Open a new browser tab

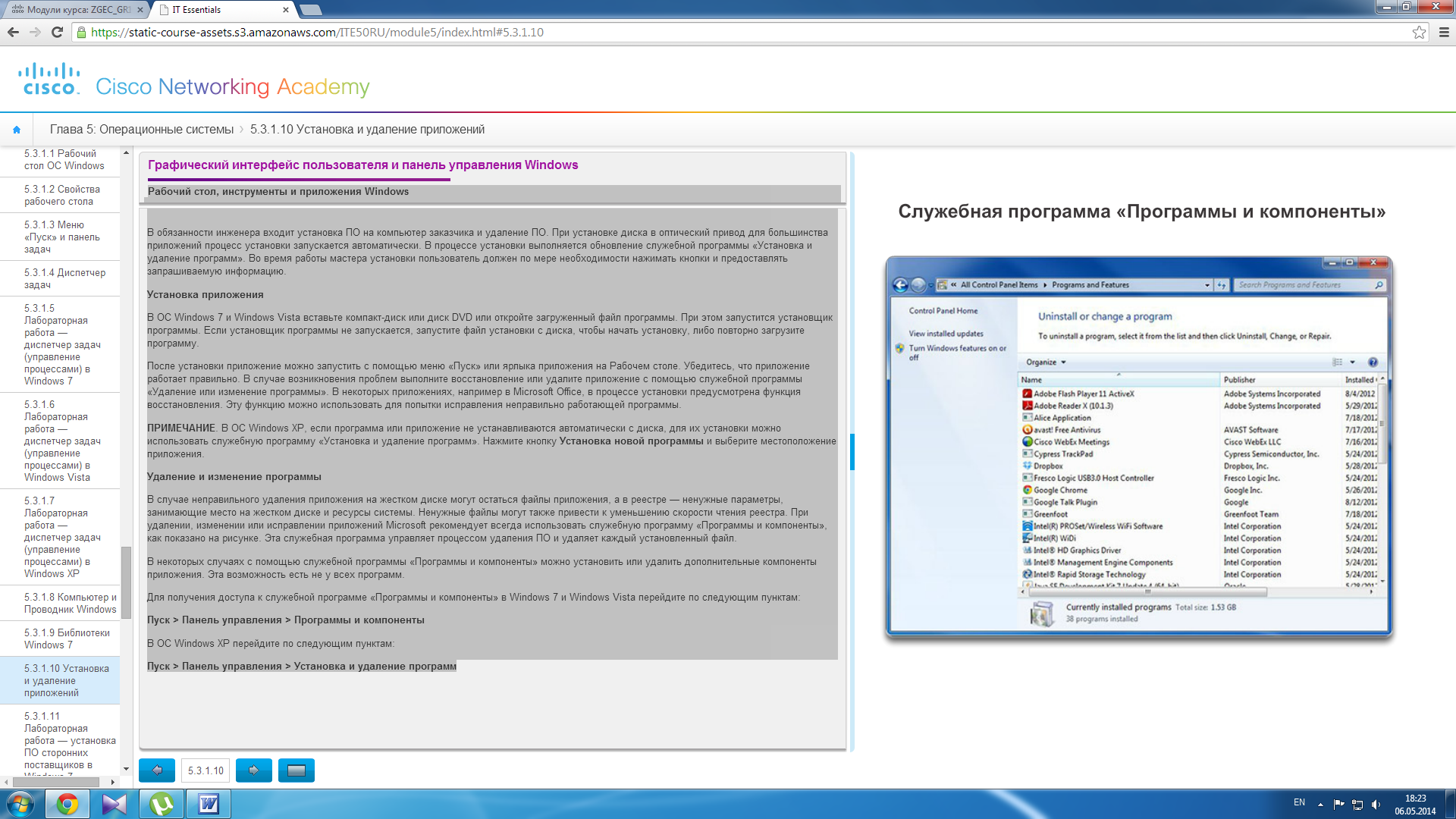click(311, 10)
